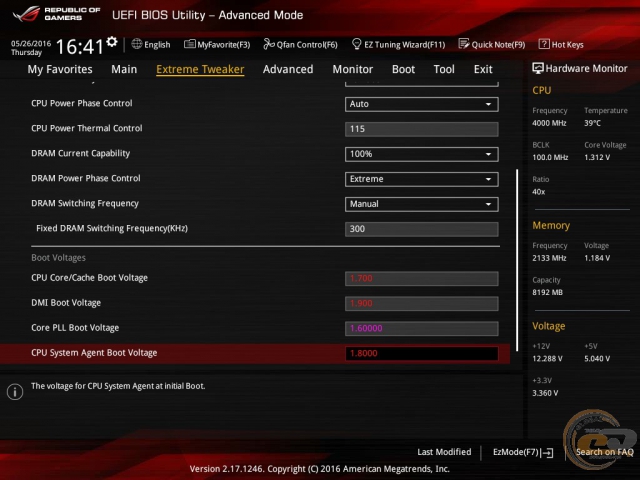Select CPU System Agent Boot Voltage row
640x480 pixels.
click(x=255, y=353)
